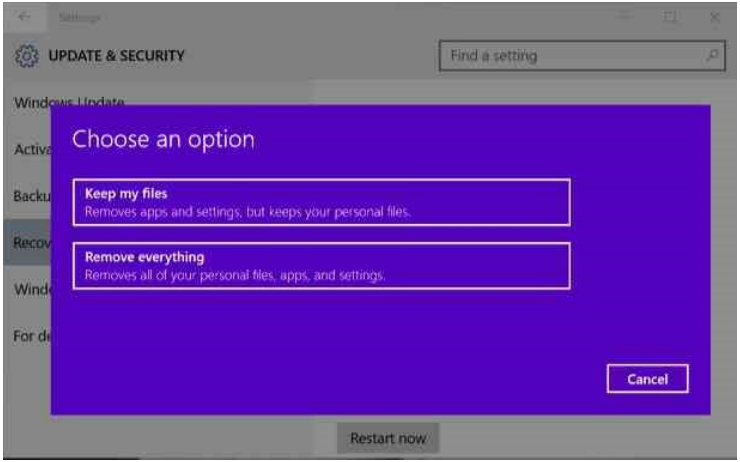Cancel the Choose an option dialog
Viewport: 740px width, 462px height.
647,379
